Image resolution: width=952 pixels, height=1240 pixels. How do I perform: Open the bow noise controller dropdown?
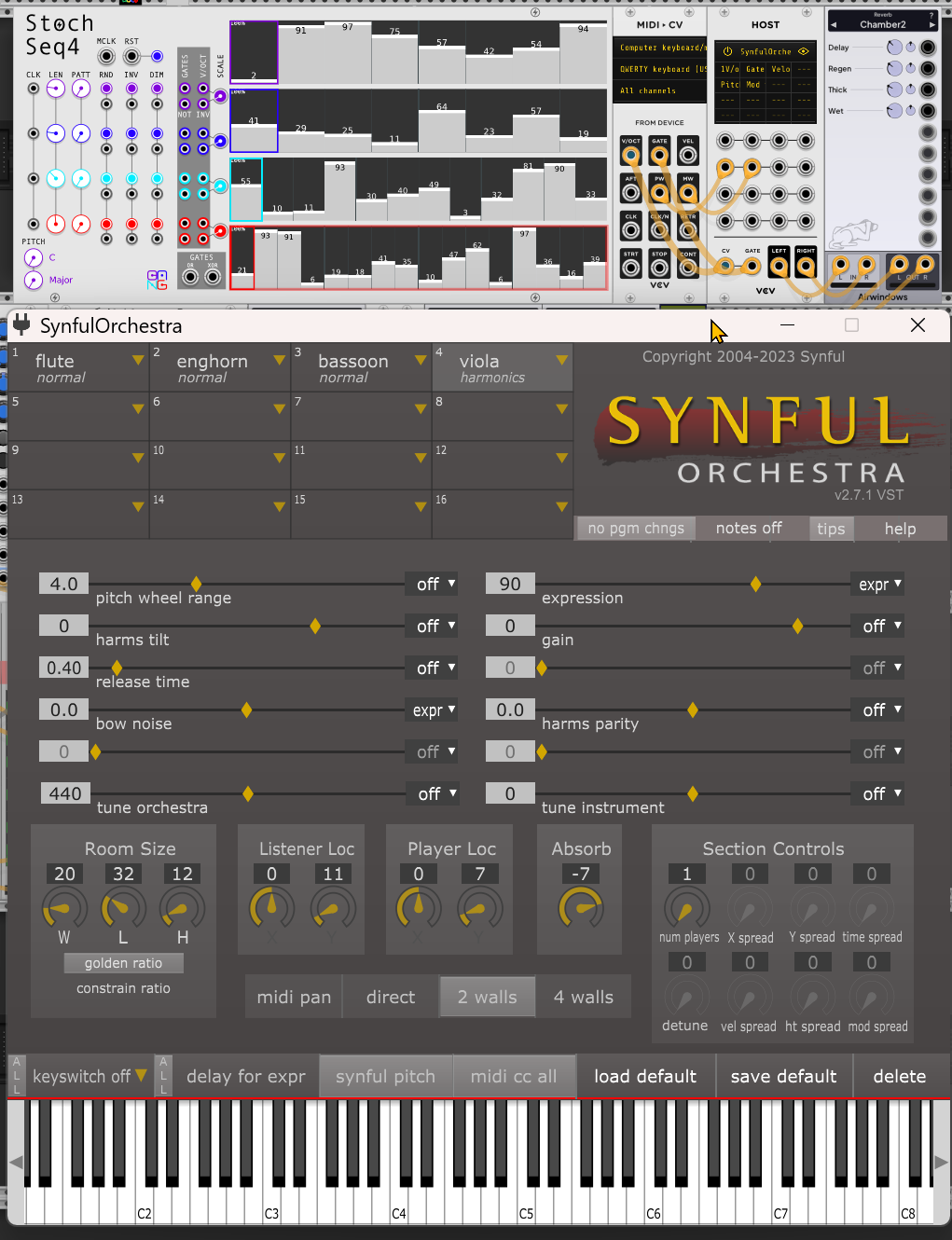434,710
